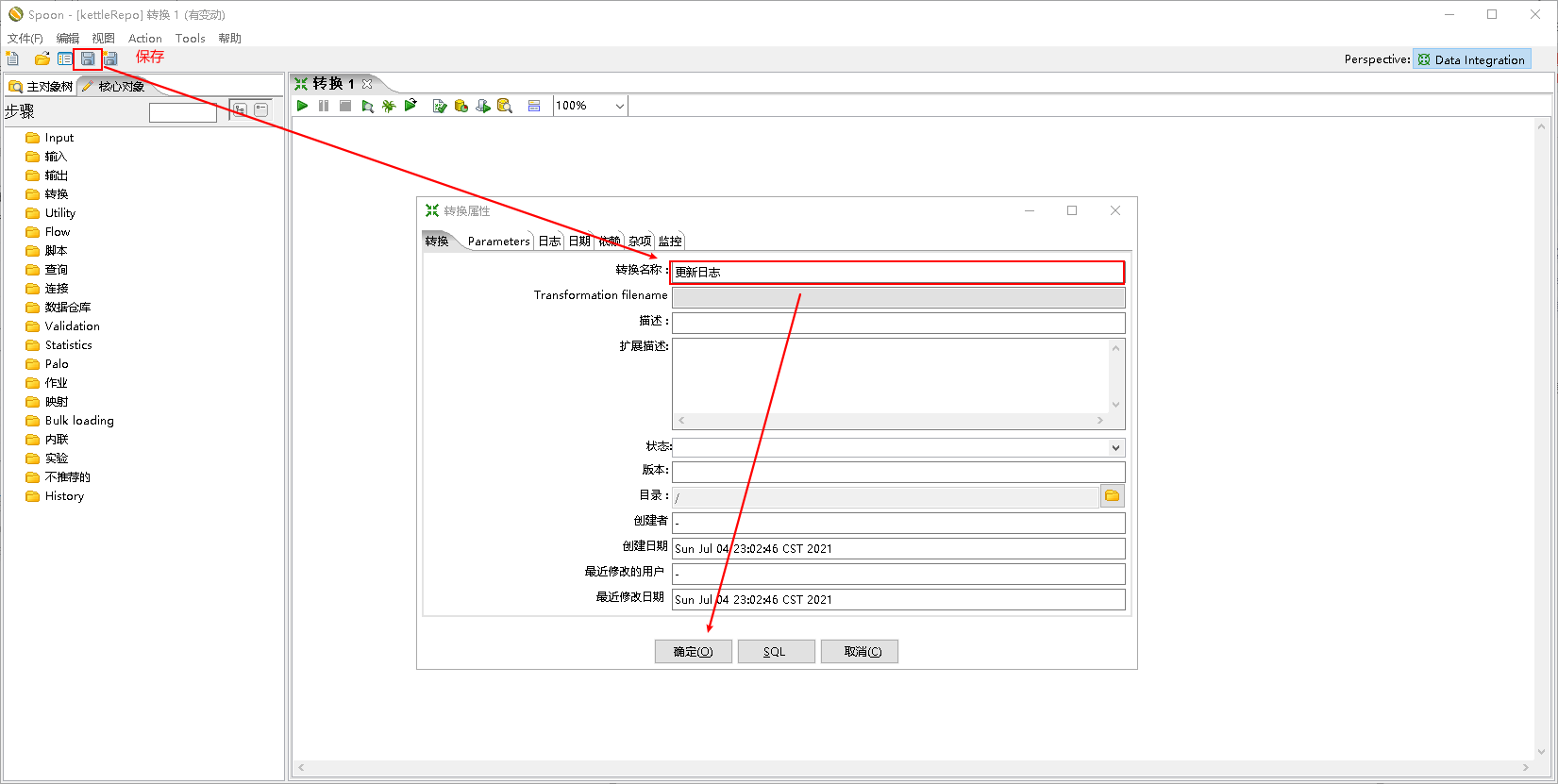Click the canvas vertical scrollbar
Screen dimensions: 1558x784
[1543, 439]
